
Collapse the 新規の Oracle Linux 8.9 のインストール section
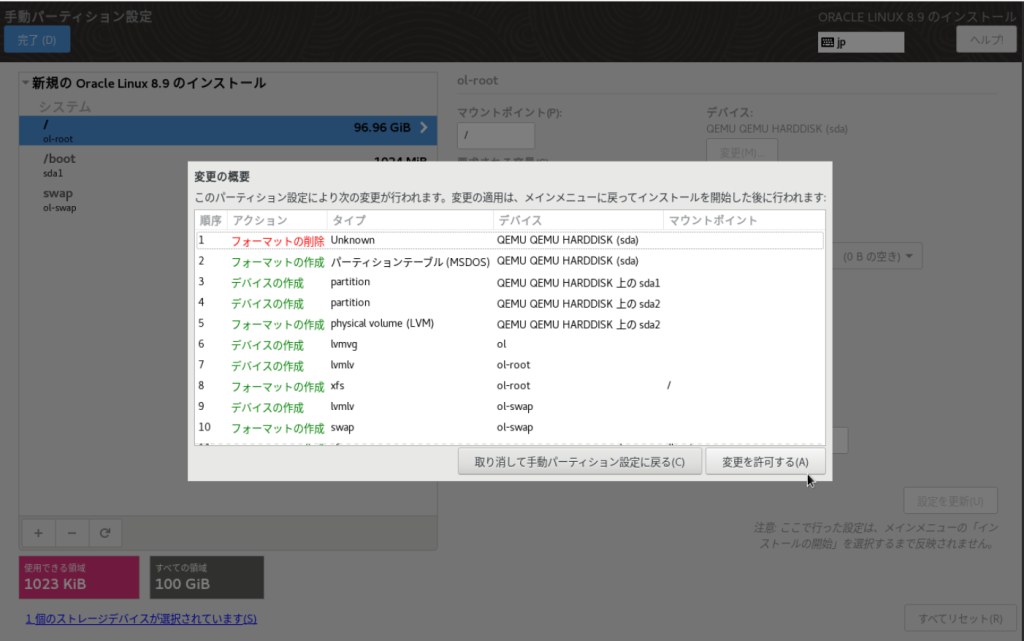[x=23, y=83]
